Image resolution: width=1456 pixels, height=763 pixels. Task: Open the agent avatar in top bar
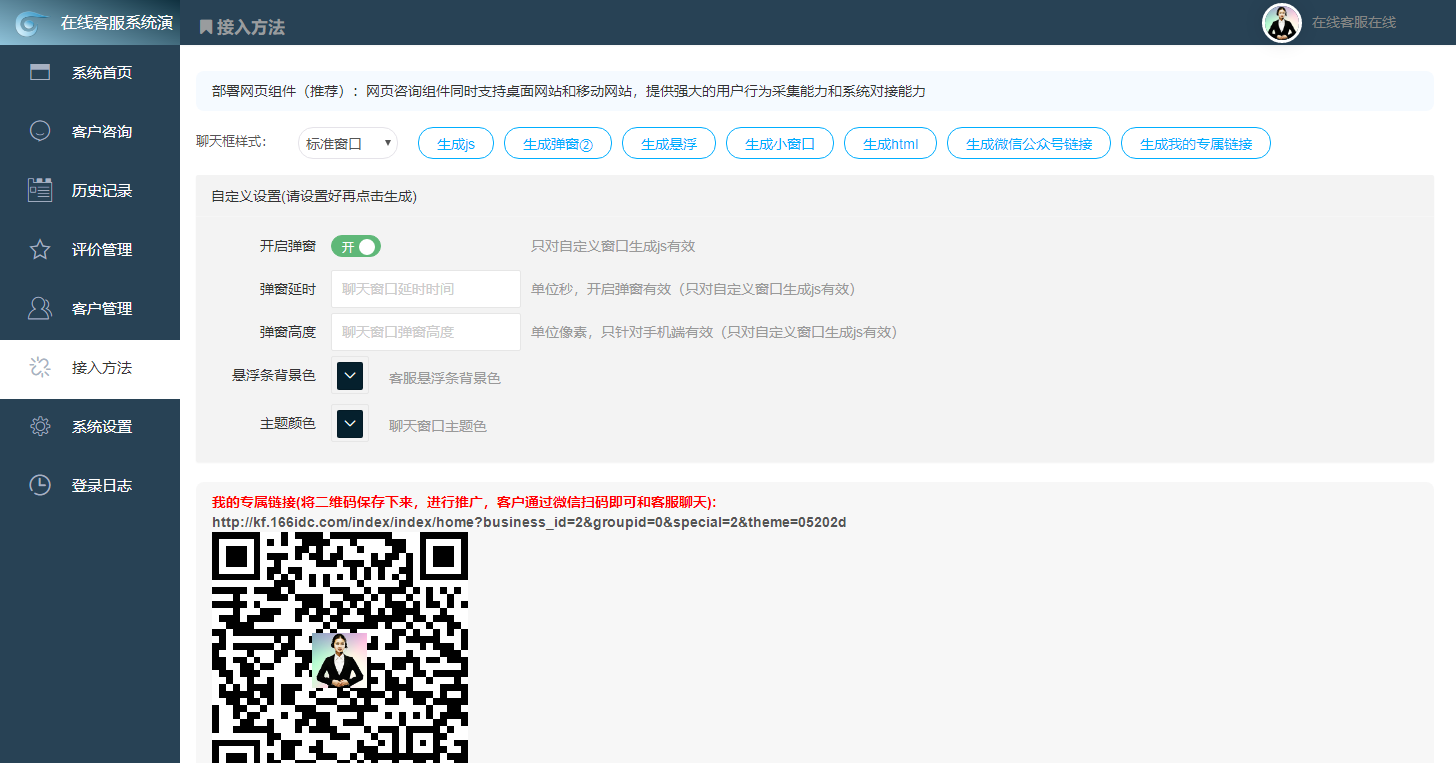1282,23
